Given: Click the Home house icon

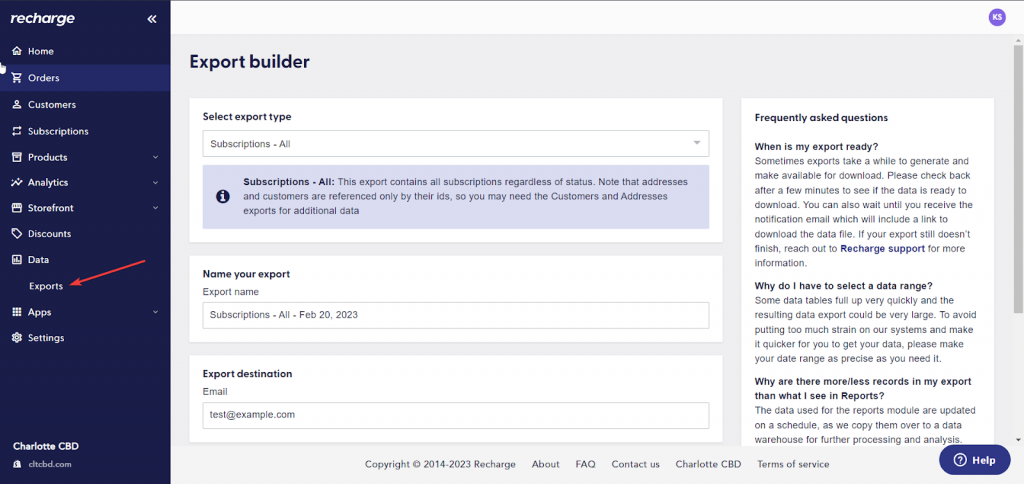Looking at the screenshot, I should click(x=17, y=51).
